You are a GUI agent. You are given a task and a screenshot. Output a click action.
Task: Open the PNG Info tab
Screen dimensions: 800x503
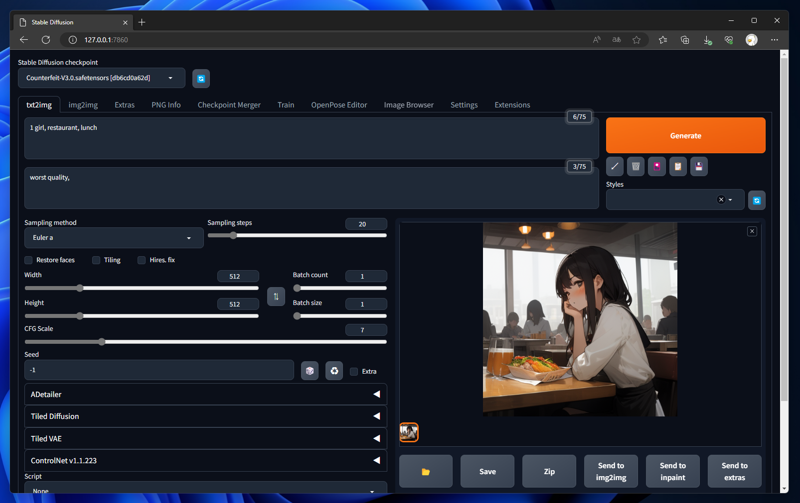(x=166, y=105)
